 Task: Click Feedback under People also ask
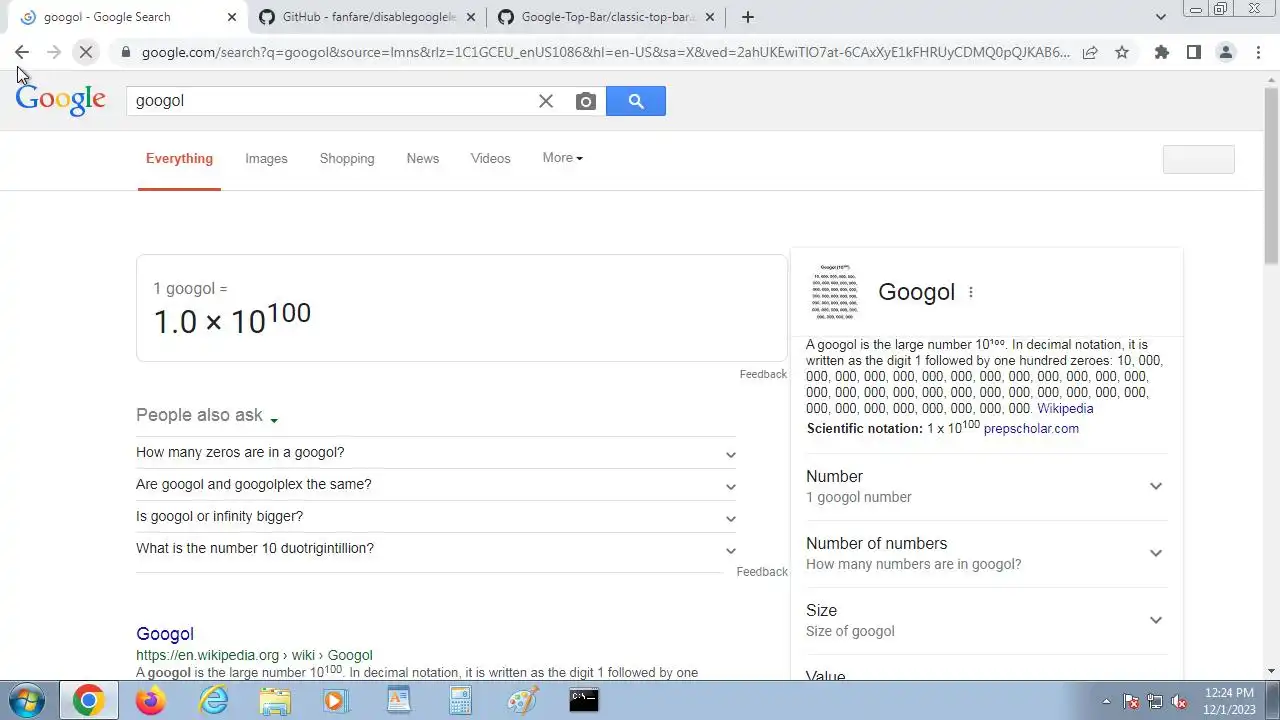[x=762, y=572]
